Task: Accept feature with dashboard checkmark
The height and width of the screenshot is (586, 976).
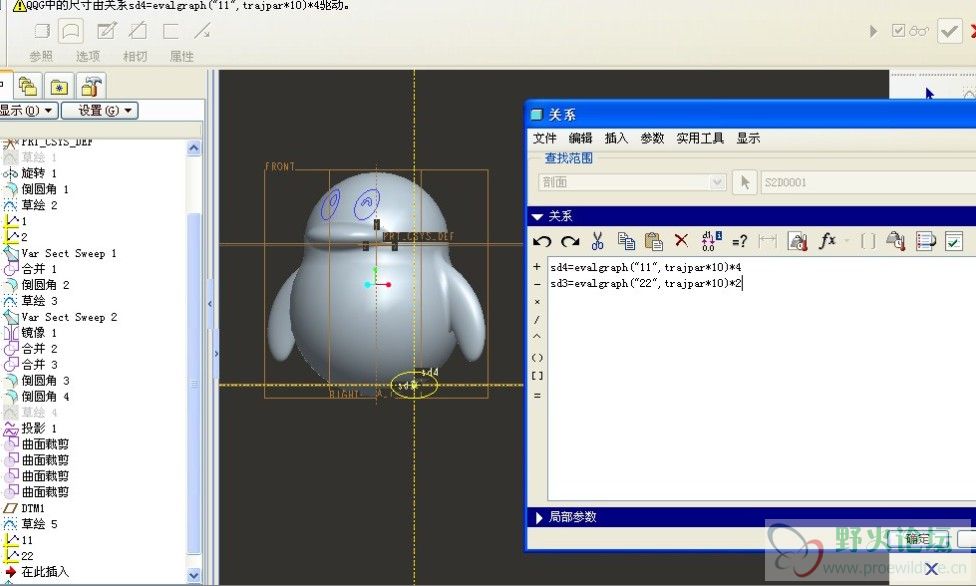Action: point(949,31)
